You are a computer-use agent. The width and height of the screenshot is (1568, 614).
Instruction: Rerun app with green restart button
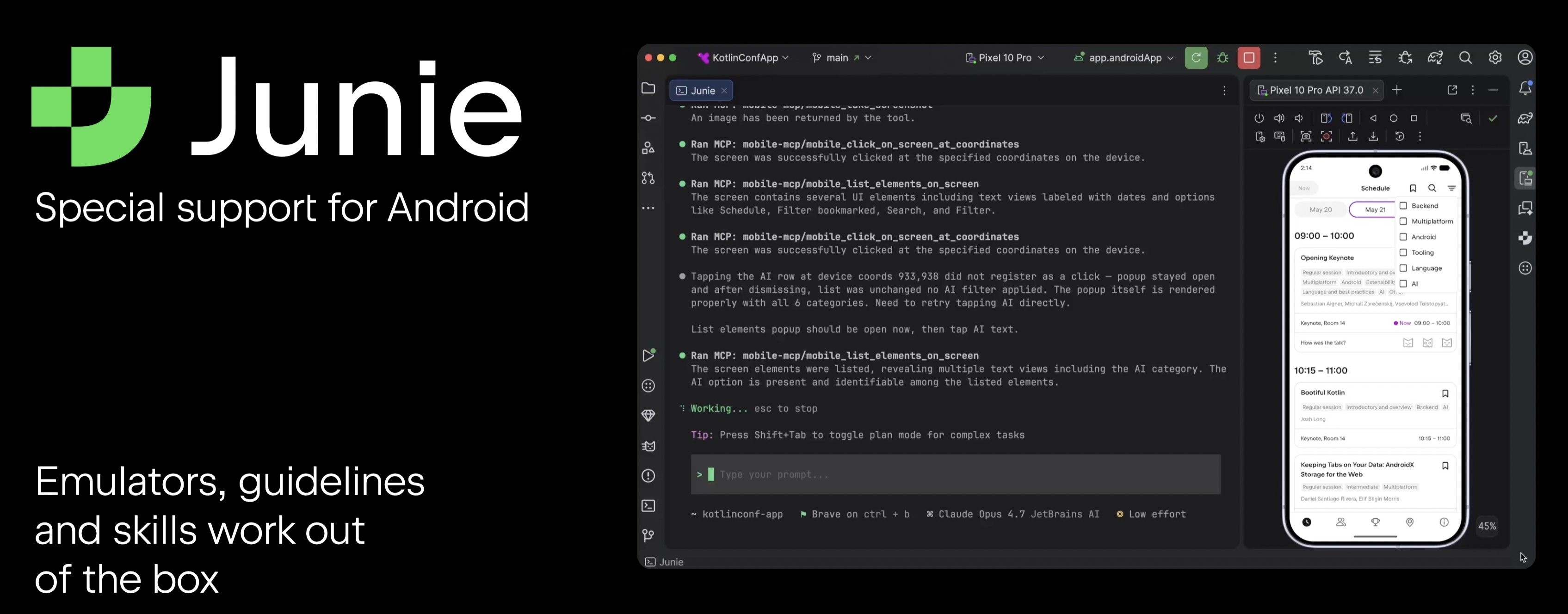tap(1196, 58)
